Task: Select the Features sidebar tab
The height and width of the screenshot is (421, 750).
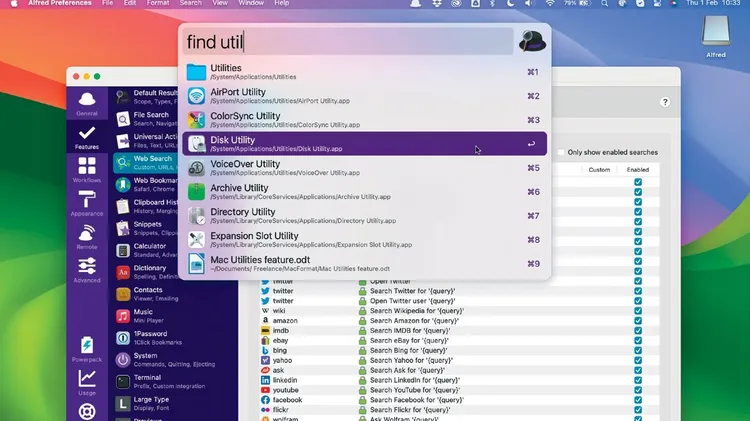Action: (87, 138)
